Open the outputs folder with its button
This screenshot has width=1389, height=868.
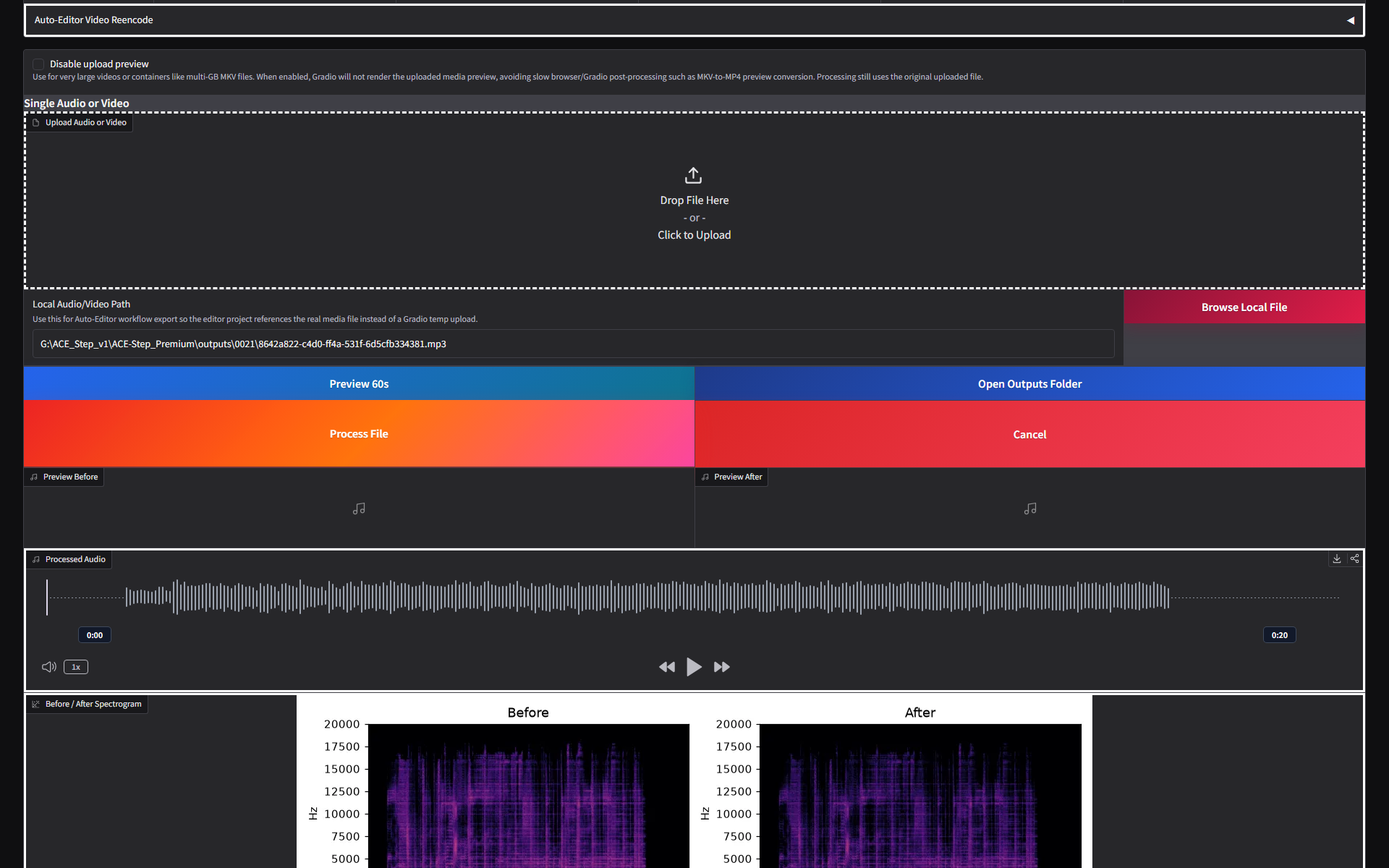1029,384
